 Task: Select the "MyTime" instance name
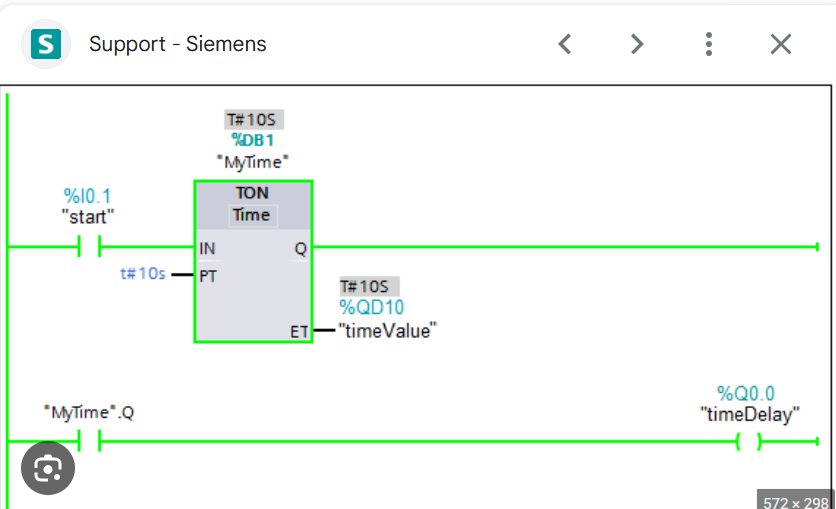(252, 160)
